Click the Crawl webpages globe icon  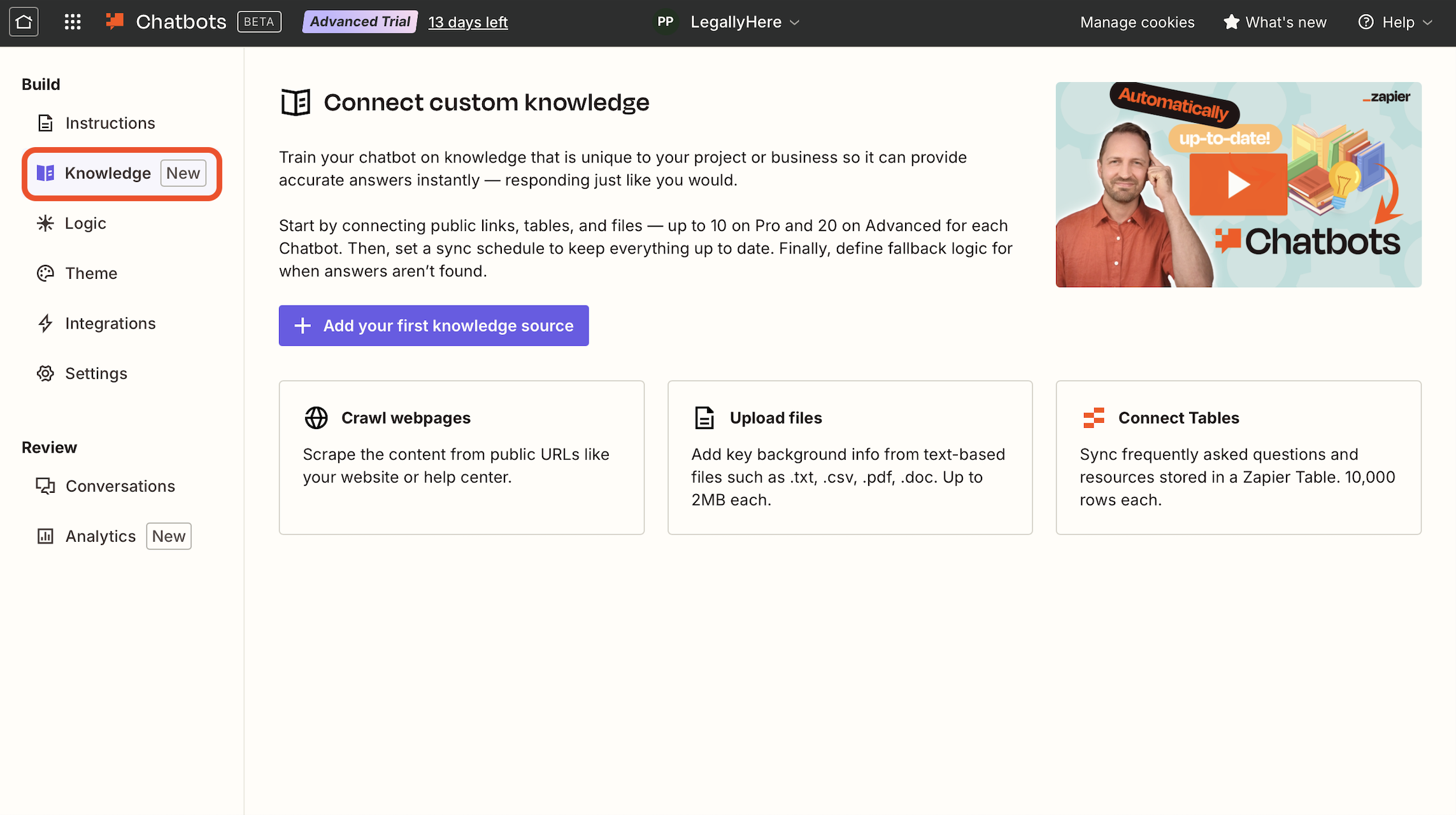coord(317,418)
